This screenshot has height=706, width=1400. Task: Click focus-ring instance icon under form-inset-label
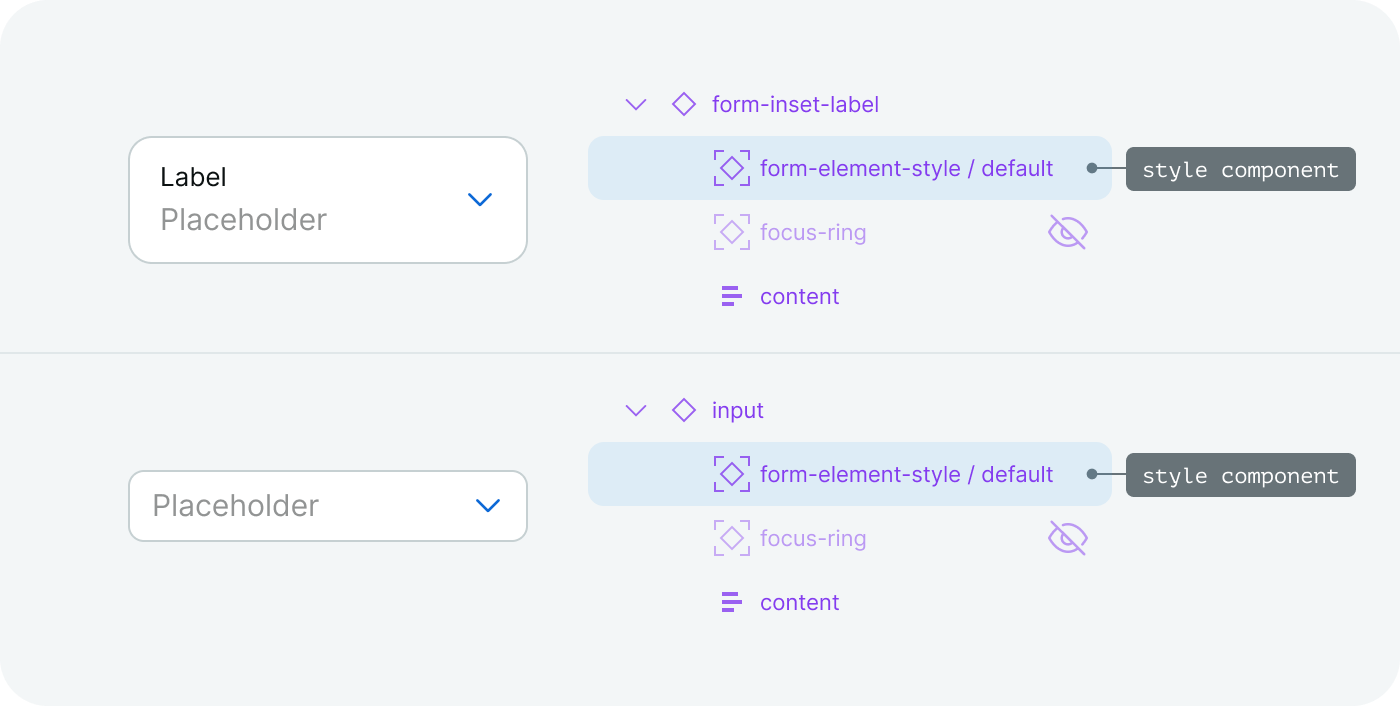(x=732, y=232)
